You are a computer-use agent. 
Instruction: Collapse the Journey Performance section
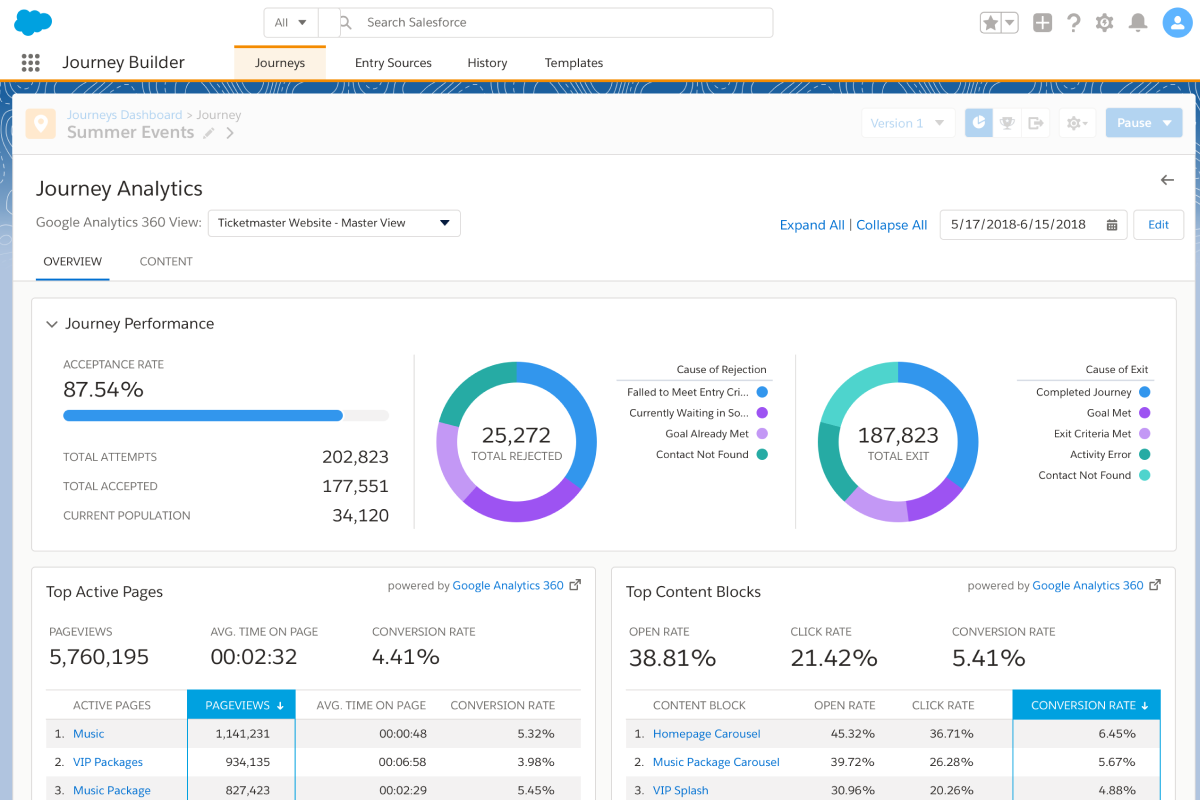click(52, 324)
